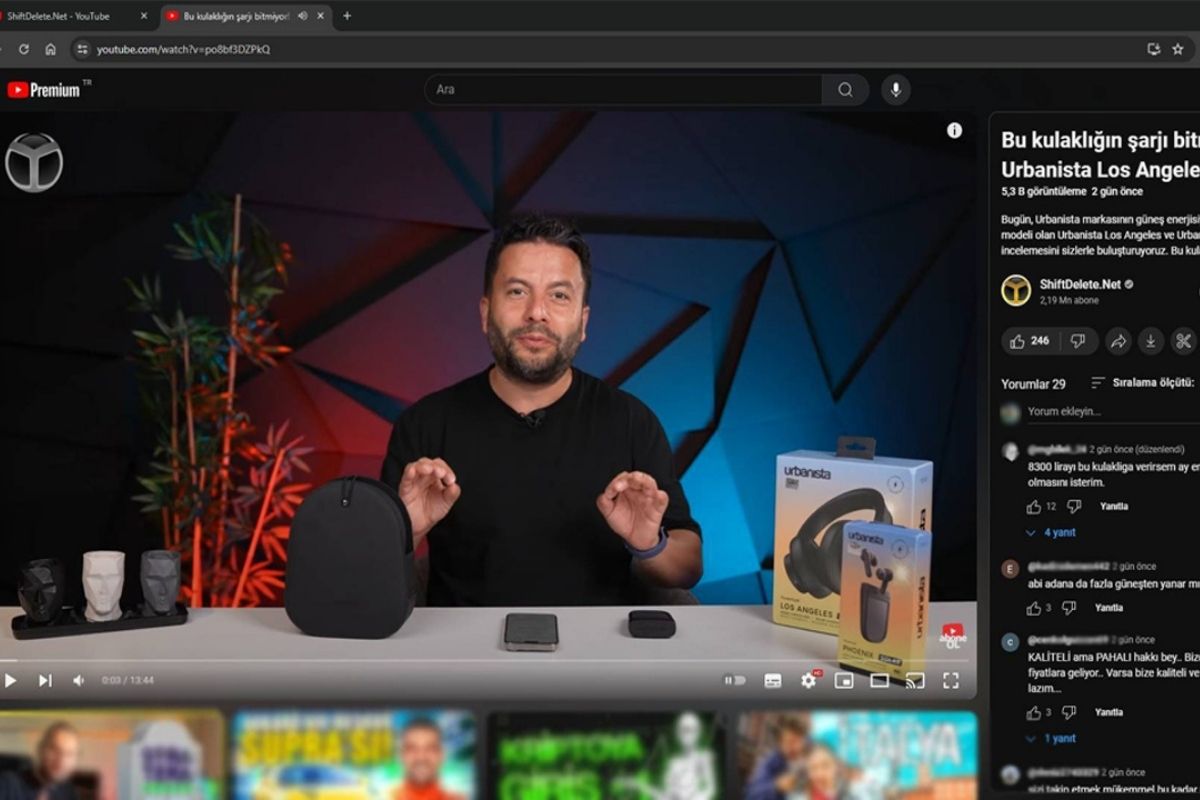This screenshot has height=800, width=1200.
Task: Click the Yorum ekleyin comment field
Action: tap(1113, 411)
